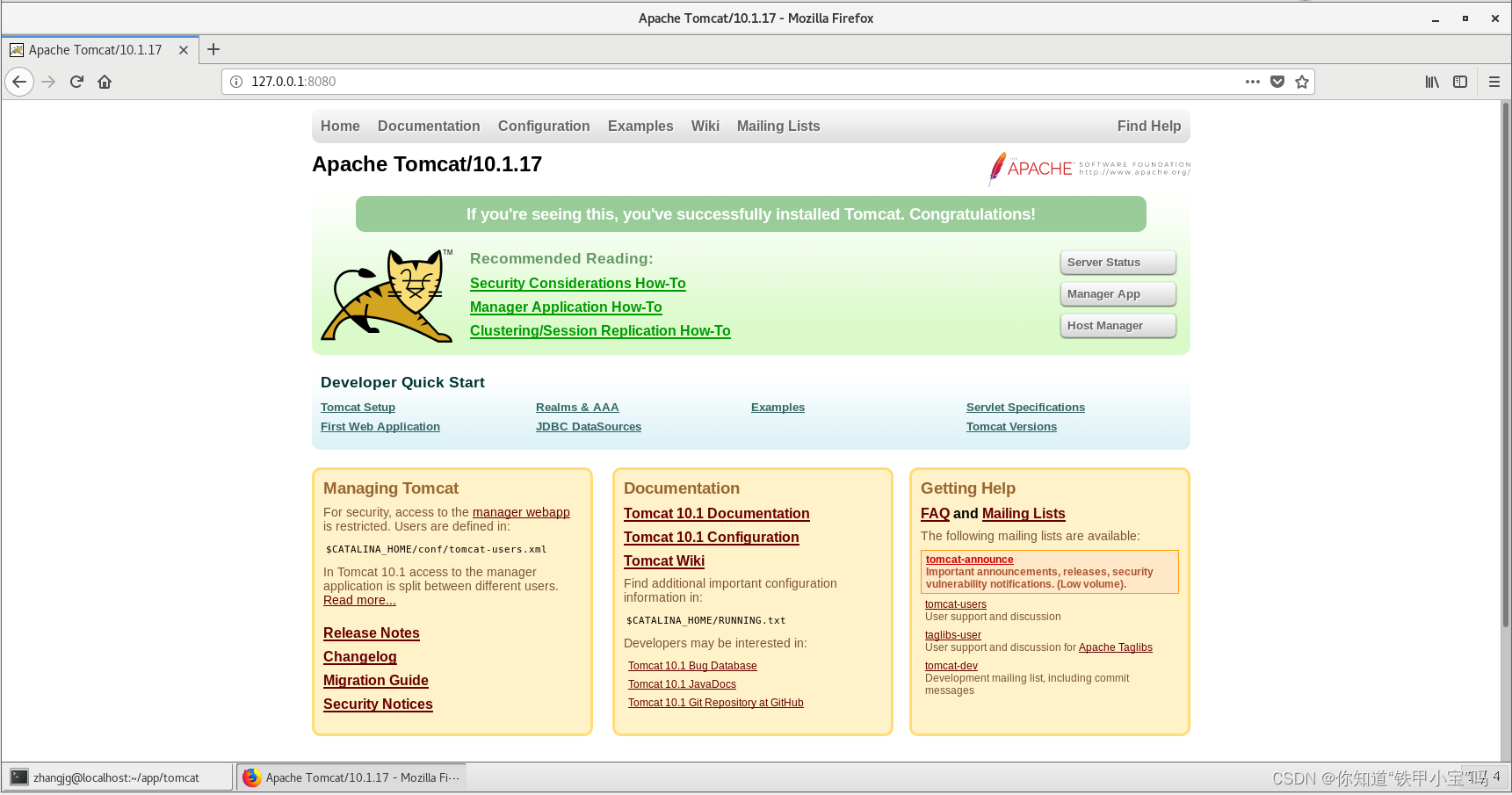Click Find Help in the nav bar
The width and height of the screenshot is (1512, 795).
coord(1149,126)
